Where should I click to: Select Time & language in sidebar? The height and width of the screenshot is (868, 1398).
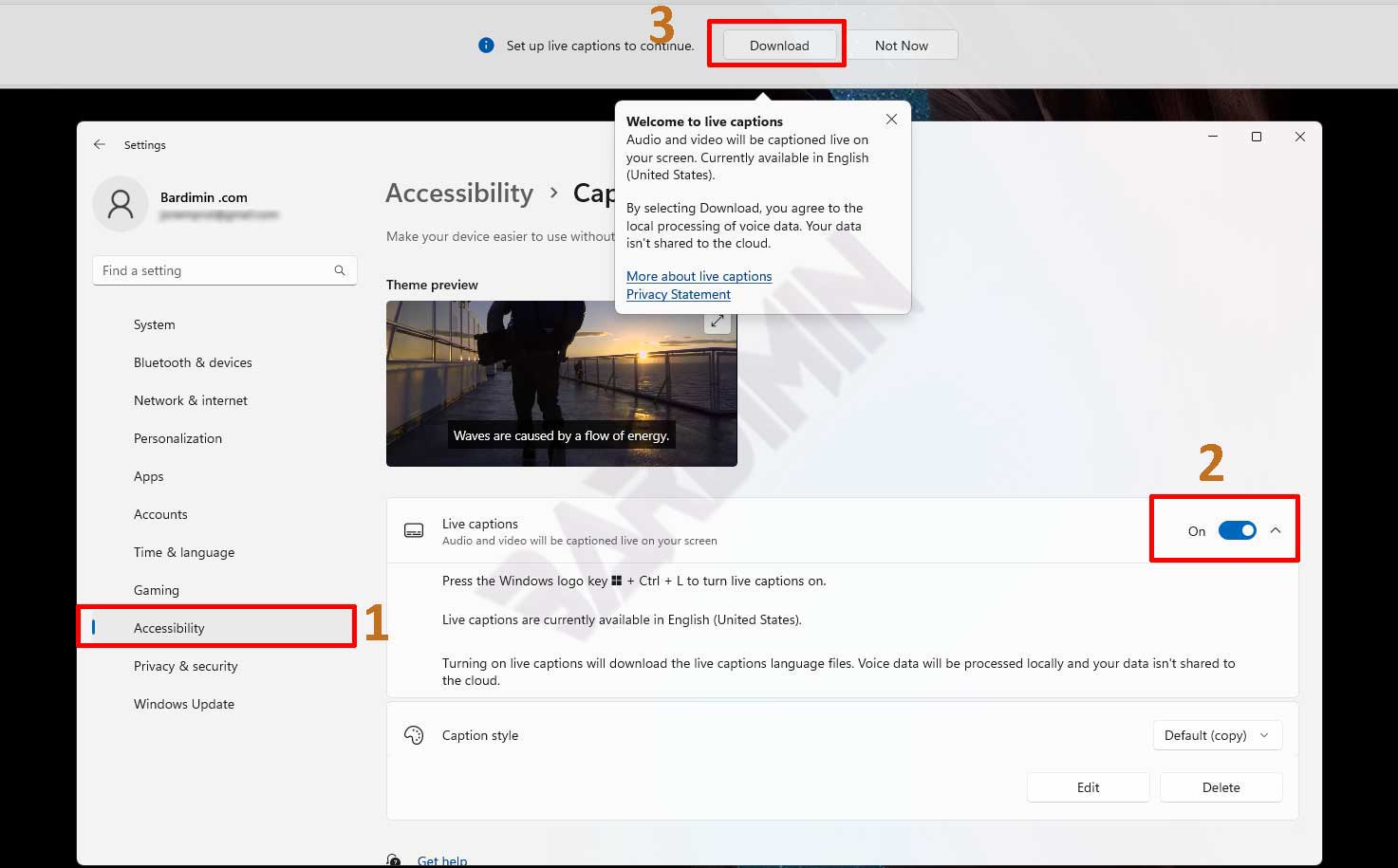[x=183, y=552]
